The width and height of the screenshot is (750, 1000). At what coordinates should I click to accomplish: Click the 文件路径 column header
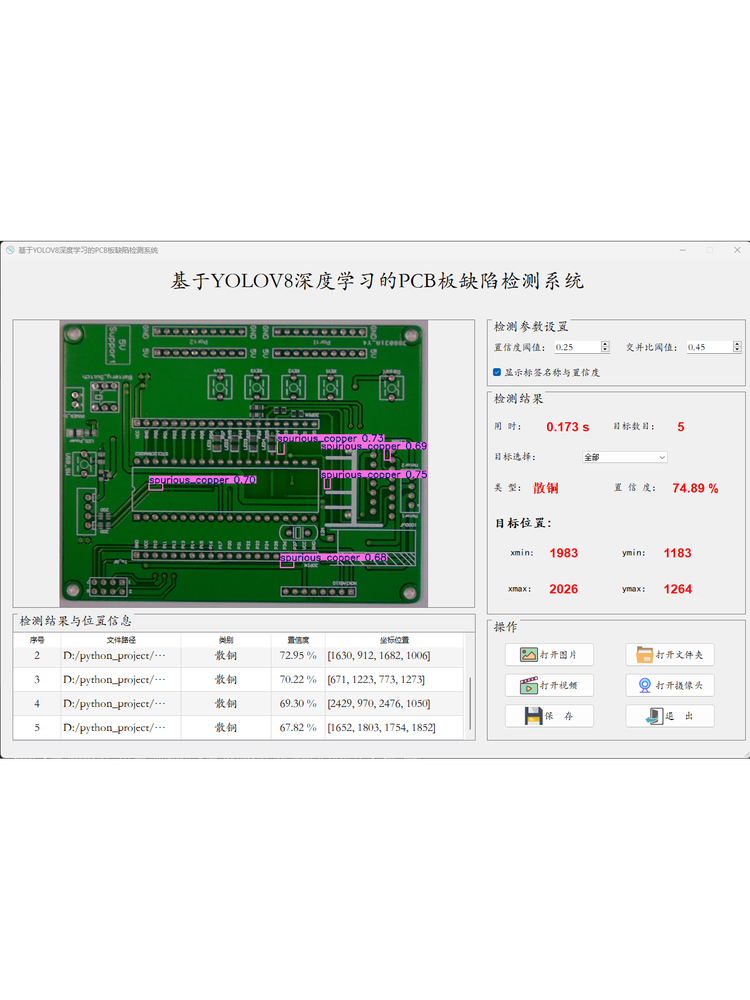[121, 640]
